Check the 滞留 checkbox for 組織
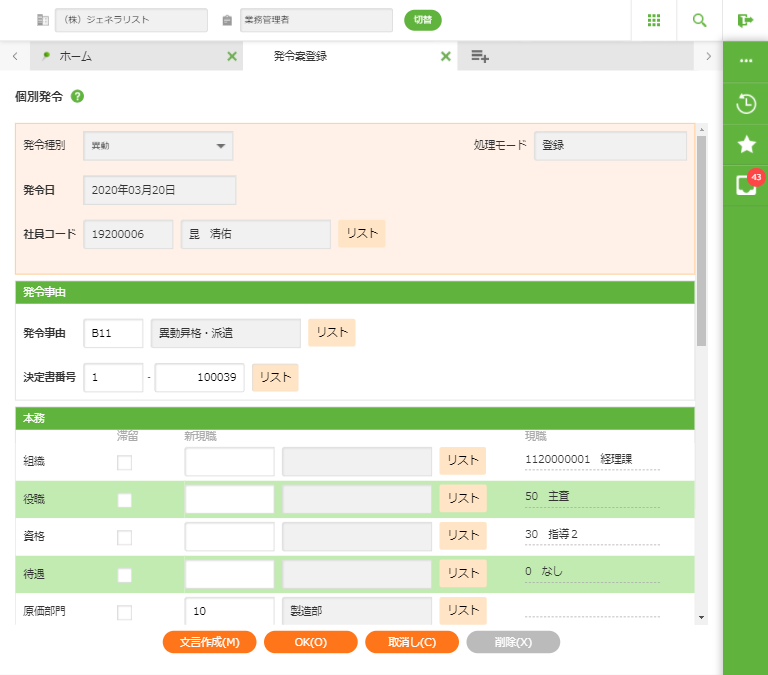 (x=125, y=462)
